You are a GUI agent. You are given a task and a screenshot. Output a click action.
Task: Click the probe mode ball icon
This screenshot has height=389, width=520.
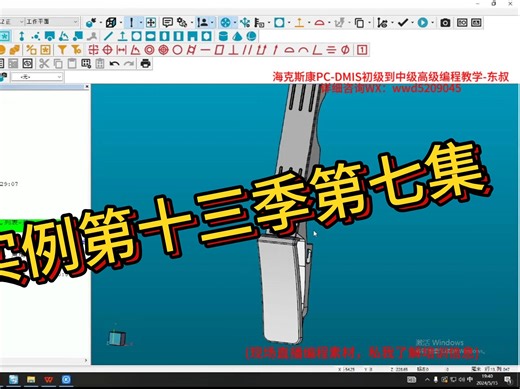(91, 23)
